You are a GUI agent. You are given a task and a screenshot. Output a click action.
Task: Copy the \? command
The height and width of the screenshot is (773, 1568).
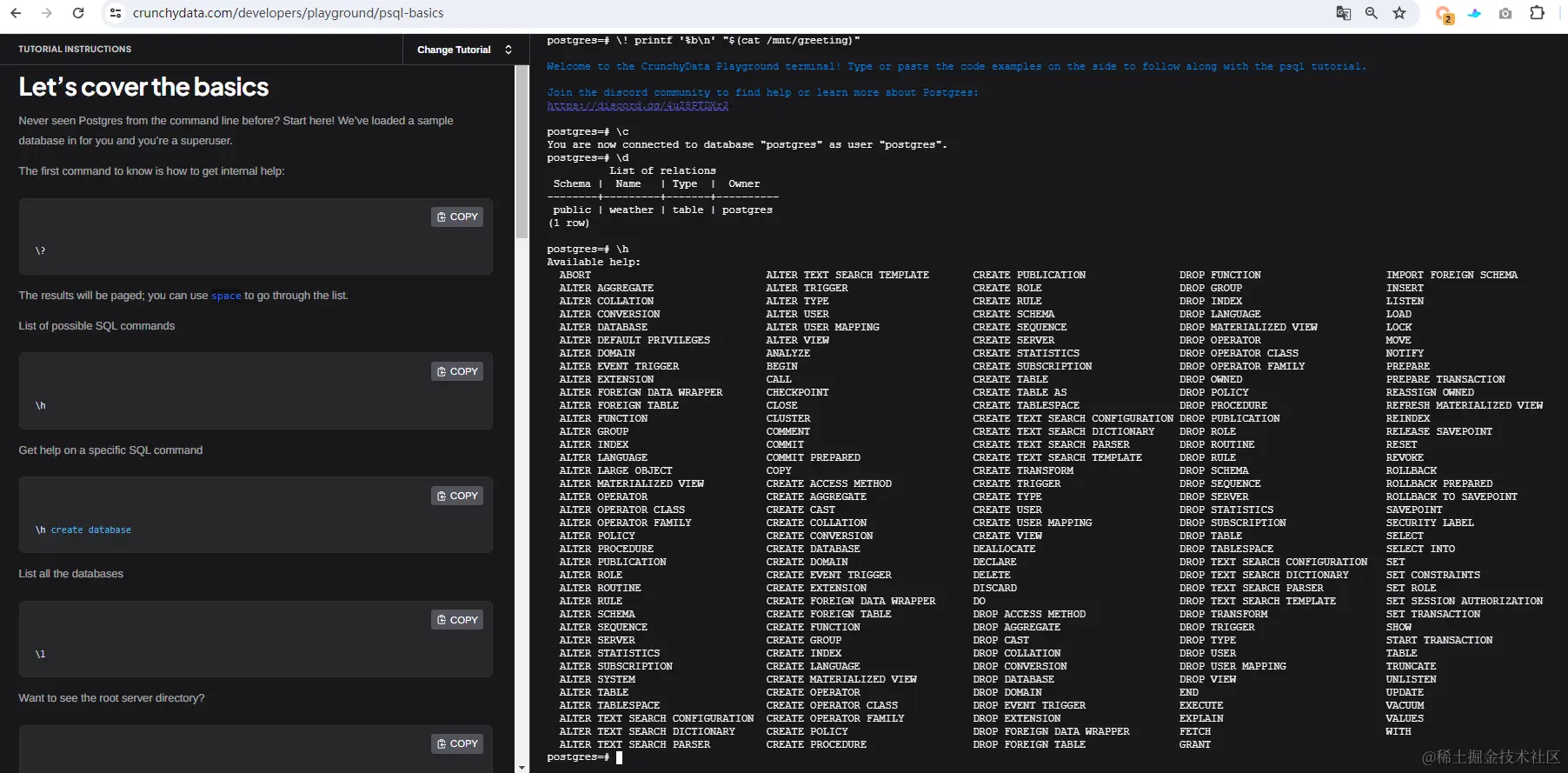coord(457,217)
